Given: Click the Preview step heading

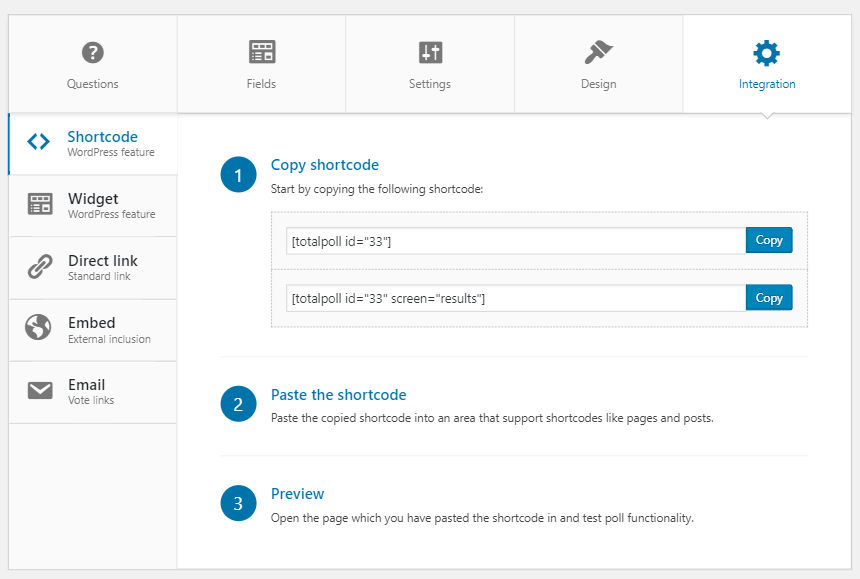Looking at the screenshot, I should coord(297,494).
